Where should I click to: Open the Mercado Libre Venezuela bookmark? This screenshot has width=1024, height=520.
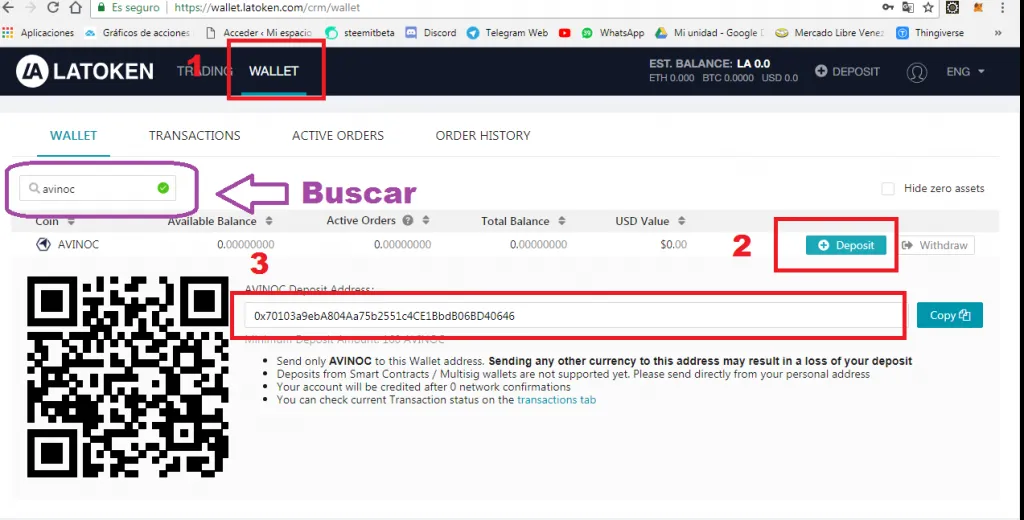tap(829, 33)
